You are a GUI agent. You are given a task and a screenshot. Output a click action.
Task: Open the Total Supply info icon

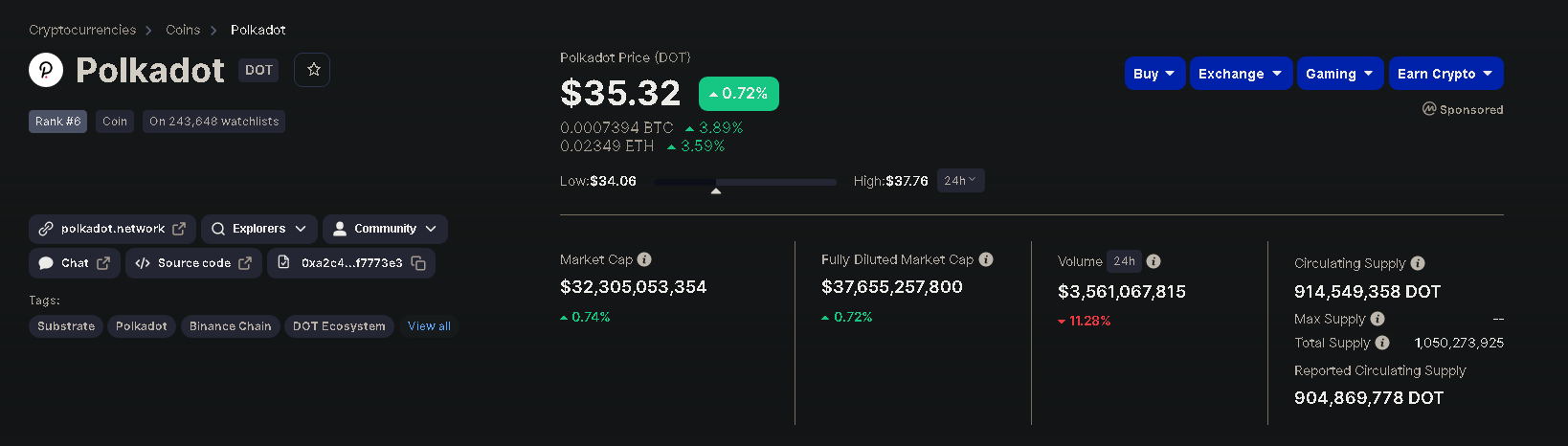click(1382, 343)
